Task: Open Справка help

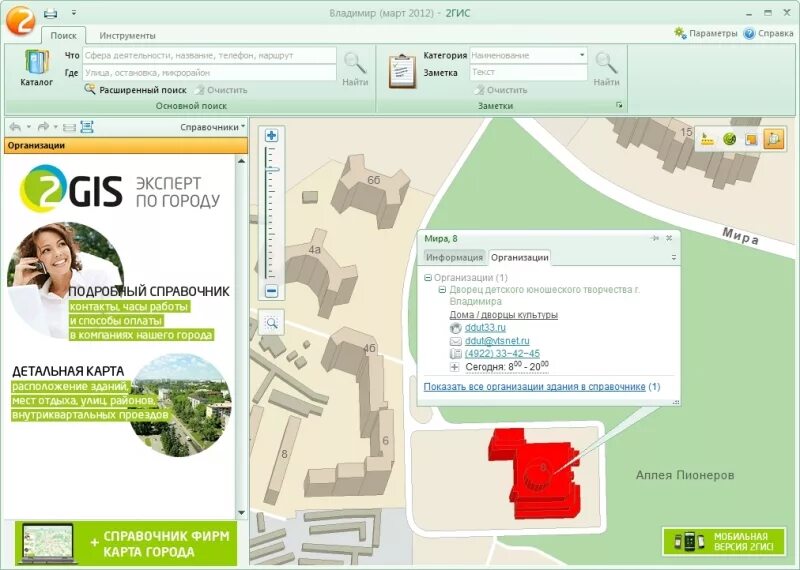Action: pos(768,33)
